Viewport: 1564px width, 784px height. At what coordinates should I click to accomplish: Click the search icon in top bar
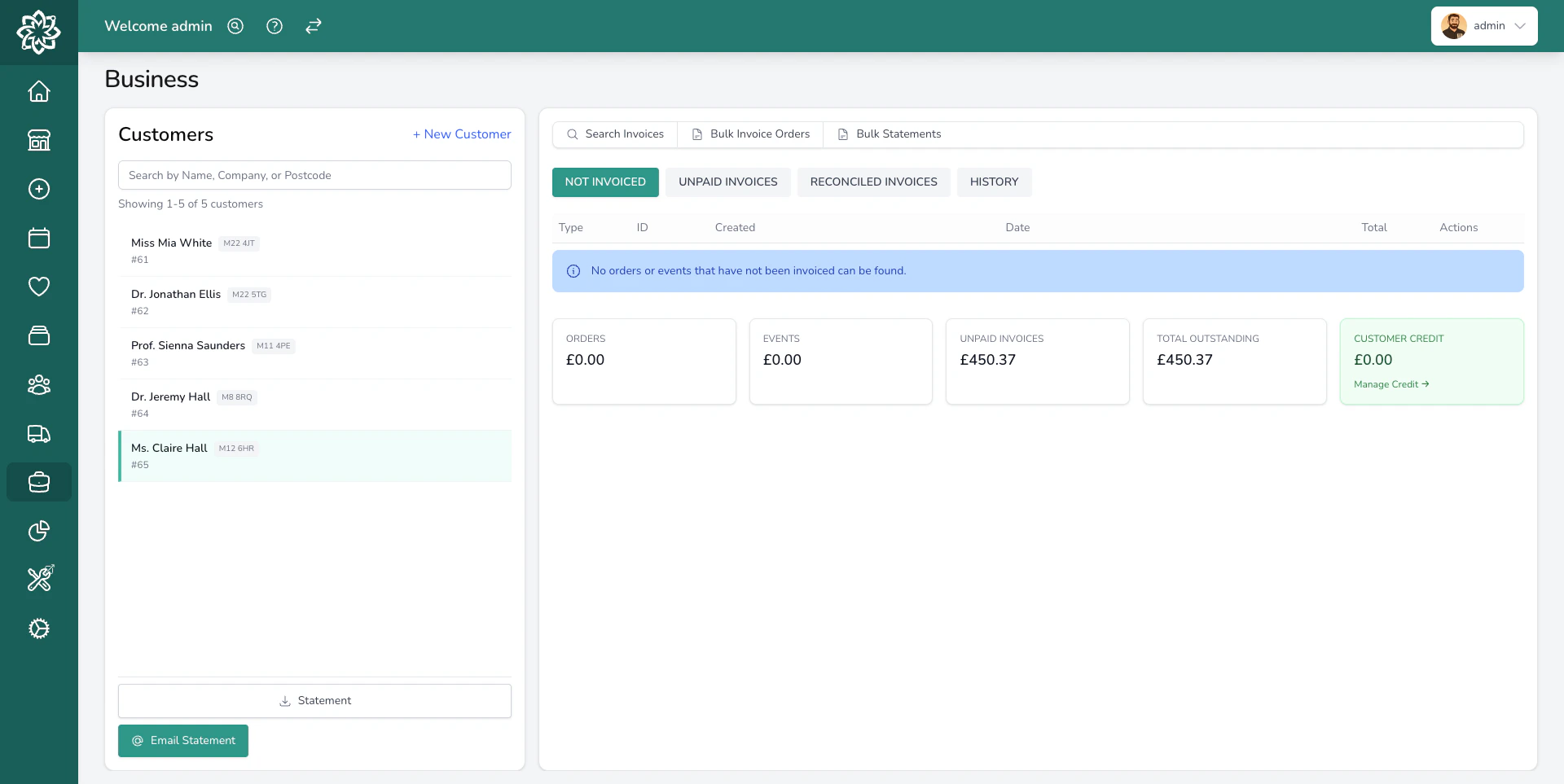tap(235, 26)
